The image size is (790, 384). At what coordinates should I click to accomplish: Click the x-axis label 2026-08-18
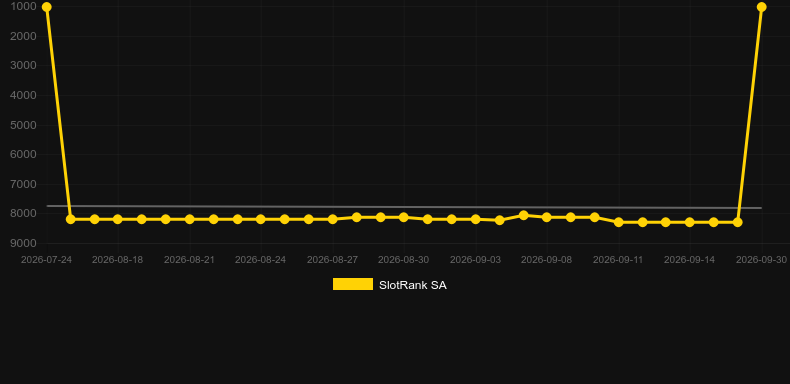117,260
